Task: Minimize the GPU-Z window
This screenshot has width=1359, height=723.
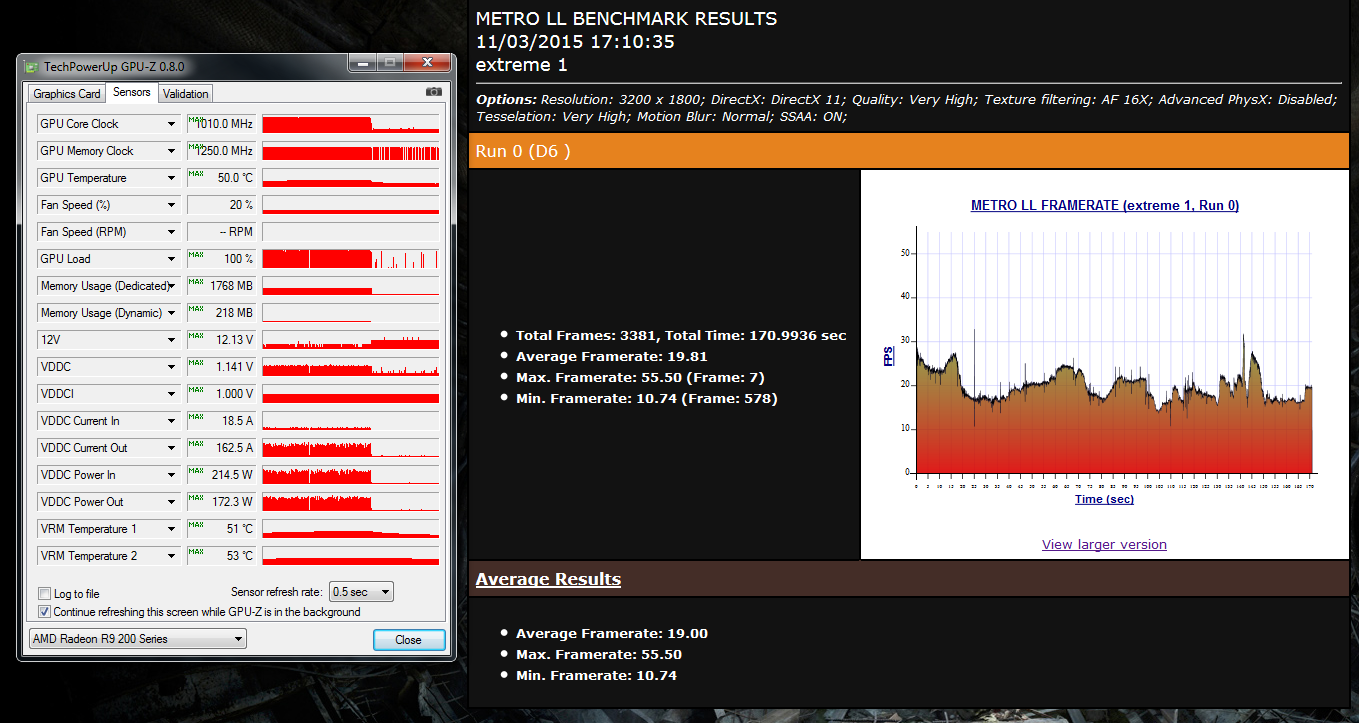Action: click(362, 63)
